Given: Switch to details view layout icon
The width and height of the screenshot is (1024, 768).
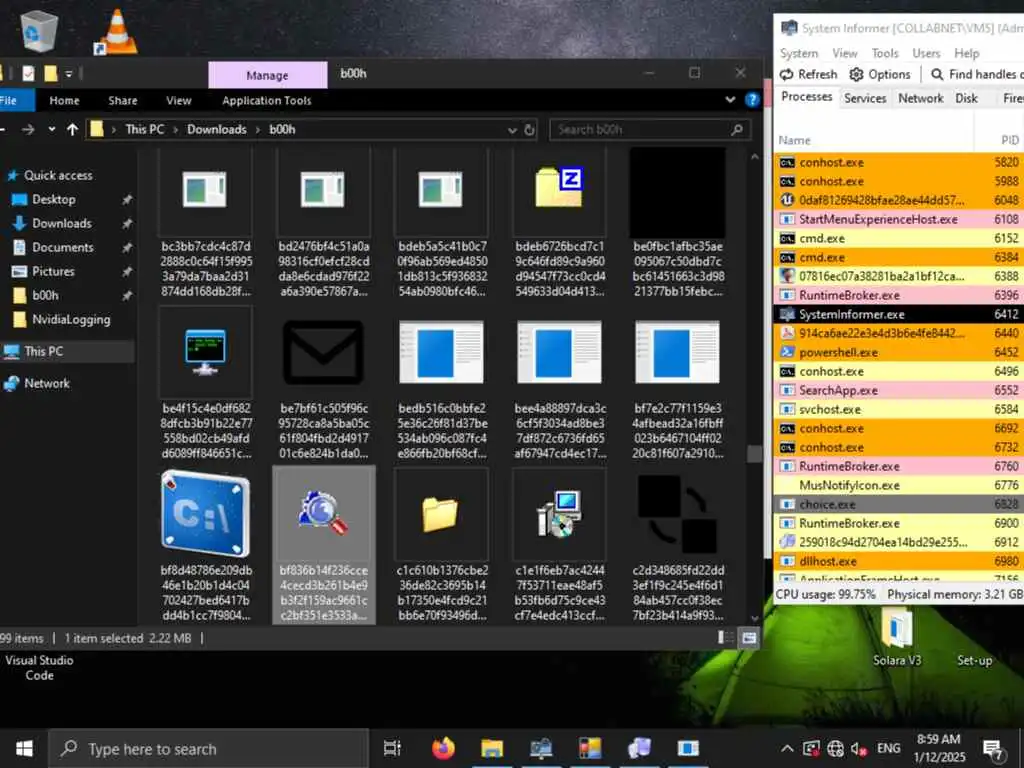Looking at the screenshot, I should 725,637.
